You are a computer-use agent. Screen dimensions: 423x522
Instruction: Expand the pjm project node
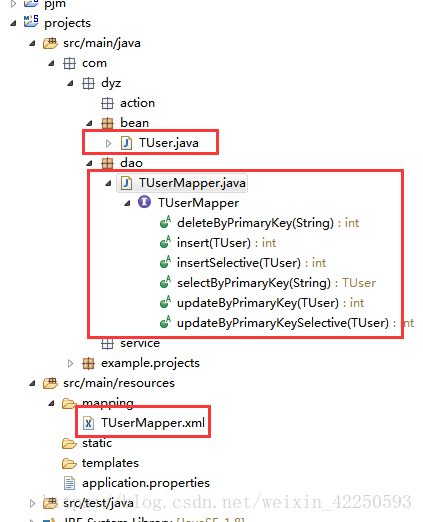(13, 4)
